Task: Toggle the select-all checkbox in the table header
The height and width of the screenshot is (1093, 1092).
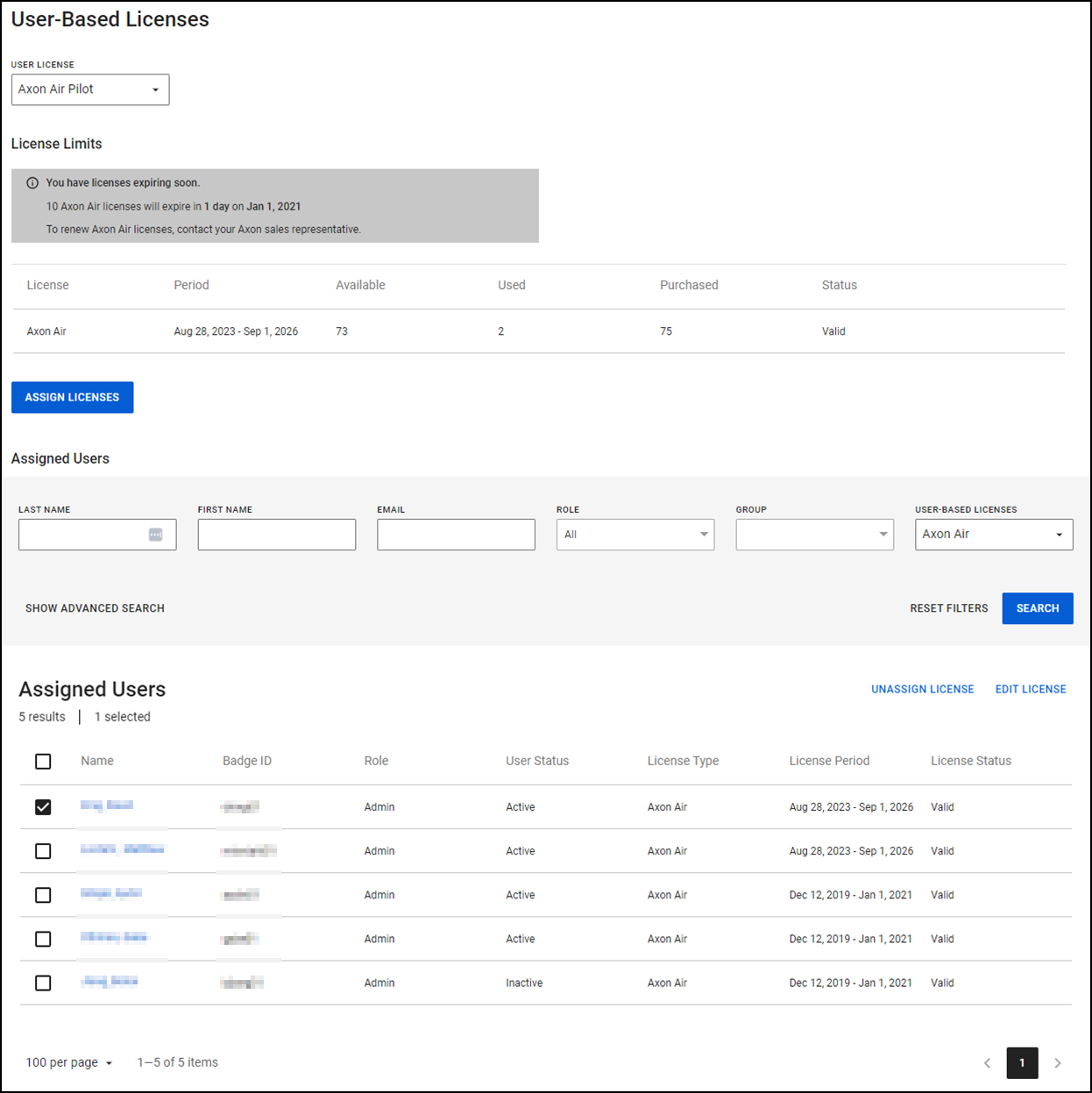Action: point(43,762)
